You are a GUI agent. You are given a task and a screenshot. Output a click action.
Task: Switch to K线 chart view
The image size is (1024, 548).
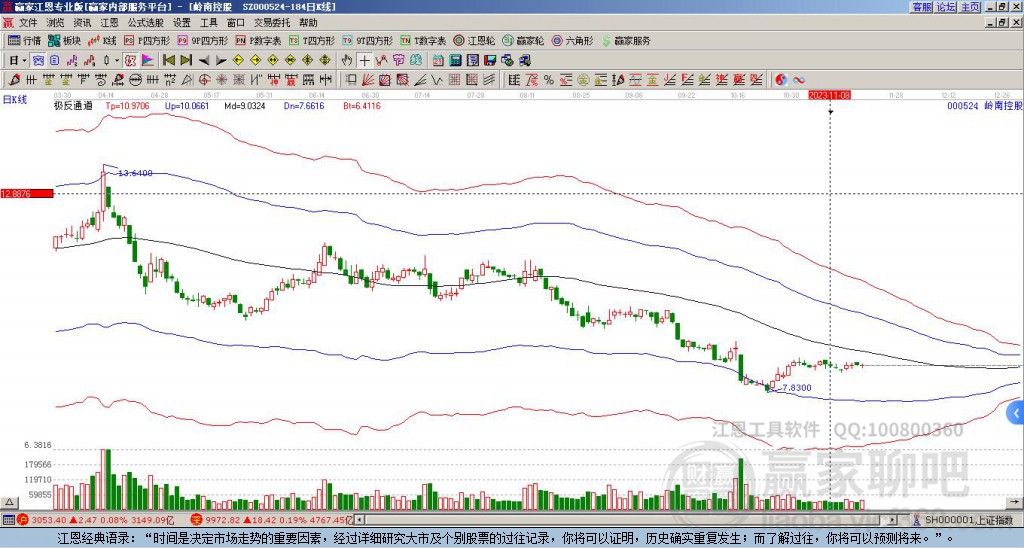click(102, 40)
